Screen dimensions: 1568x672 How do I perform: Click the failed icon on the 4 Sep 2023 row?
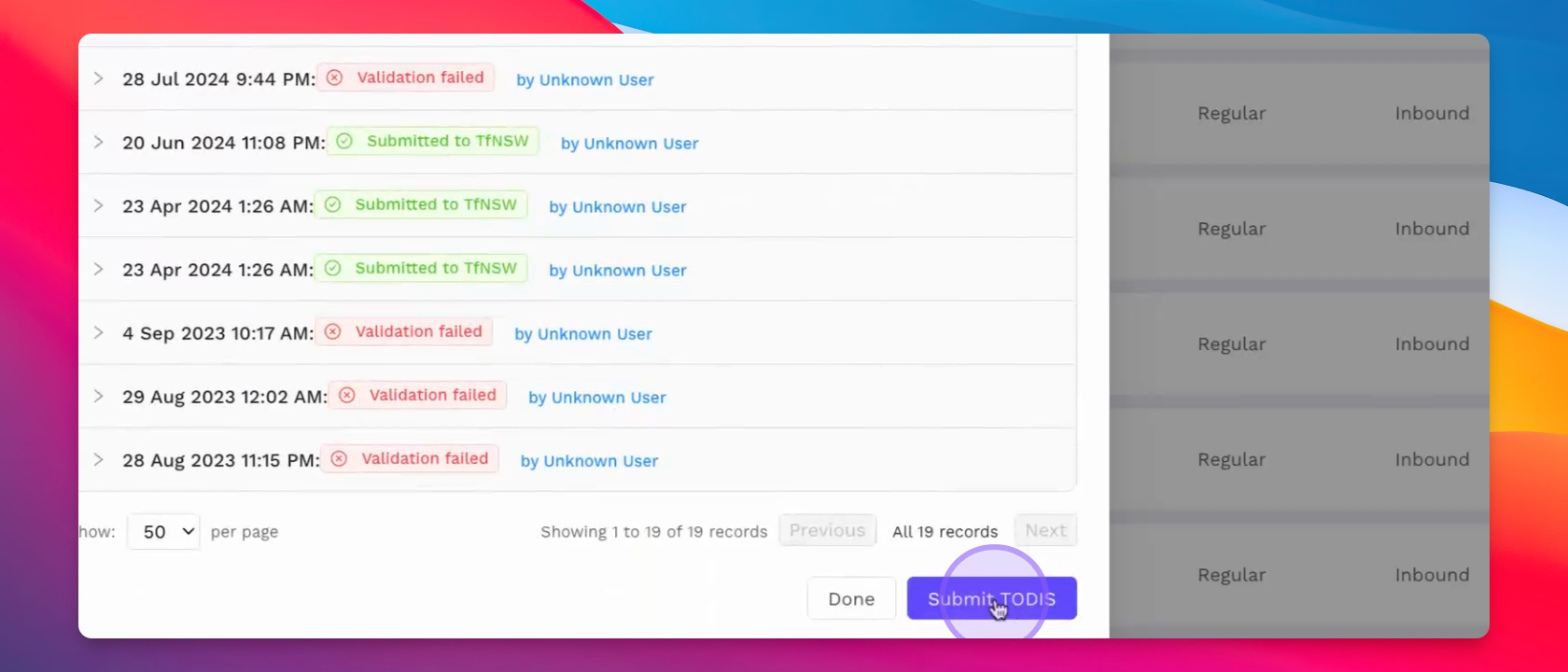click(x=332, y=331)
